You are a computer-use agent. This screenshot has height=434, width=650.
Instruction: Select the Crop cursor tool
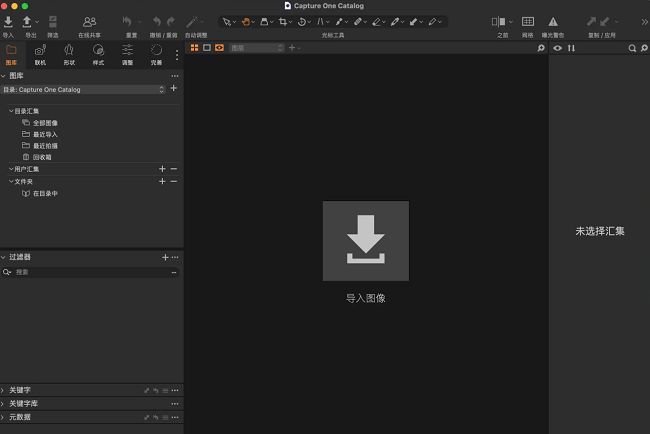(x=285, y=21)
